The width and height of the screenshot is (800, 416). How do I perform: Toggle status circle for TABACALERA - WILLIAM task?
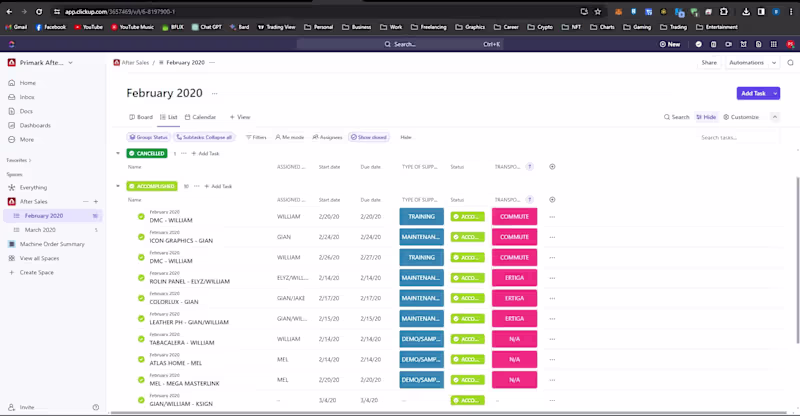(x=141, y=339)
